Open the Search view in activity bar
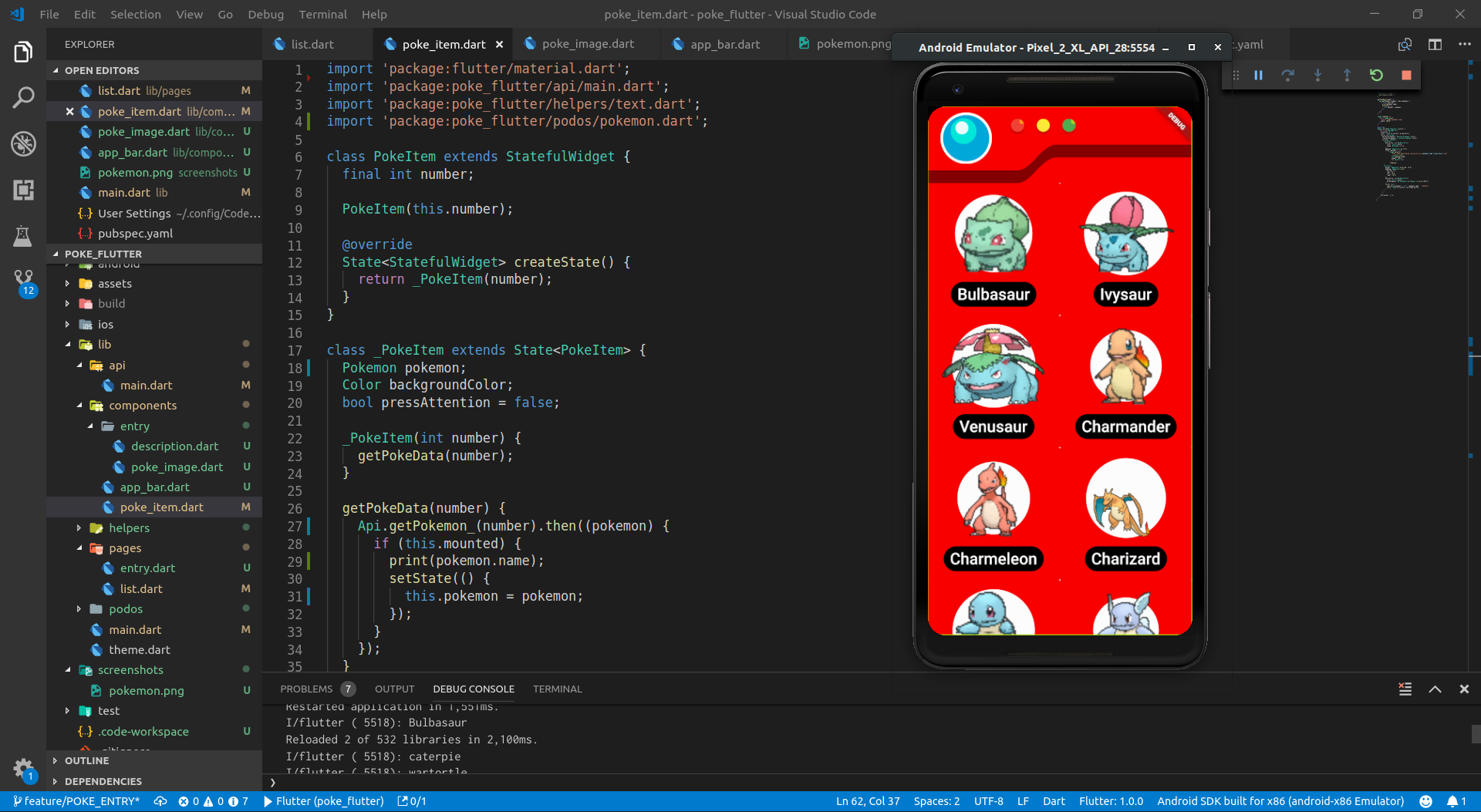 pyautogui.click(x=23, y=98)
